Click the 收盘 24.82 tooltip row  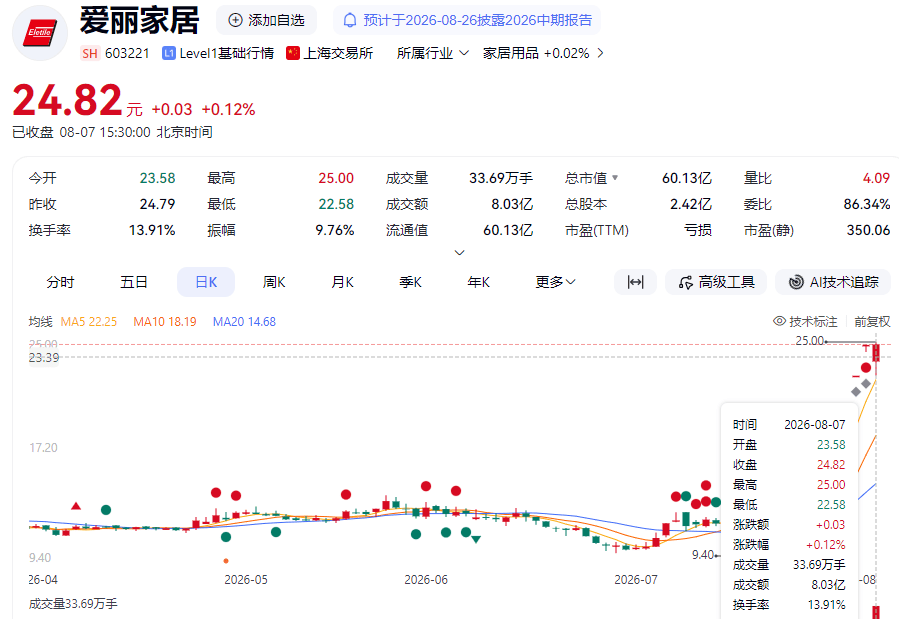point(789,465)
